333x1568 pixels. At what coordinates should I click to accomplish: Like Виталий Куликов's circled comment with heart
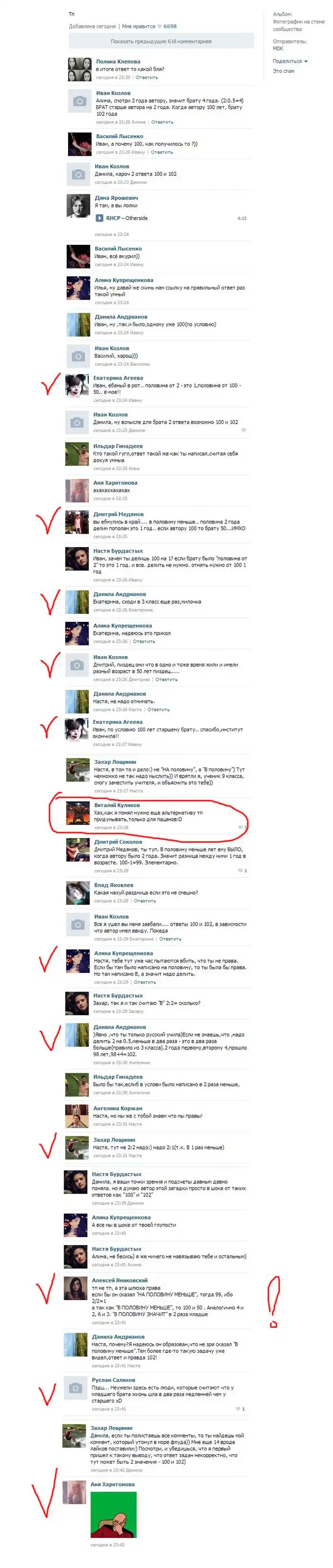coord(241,827)
